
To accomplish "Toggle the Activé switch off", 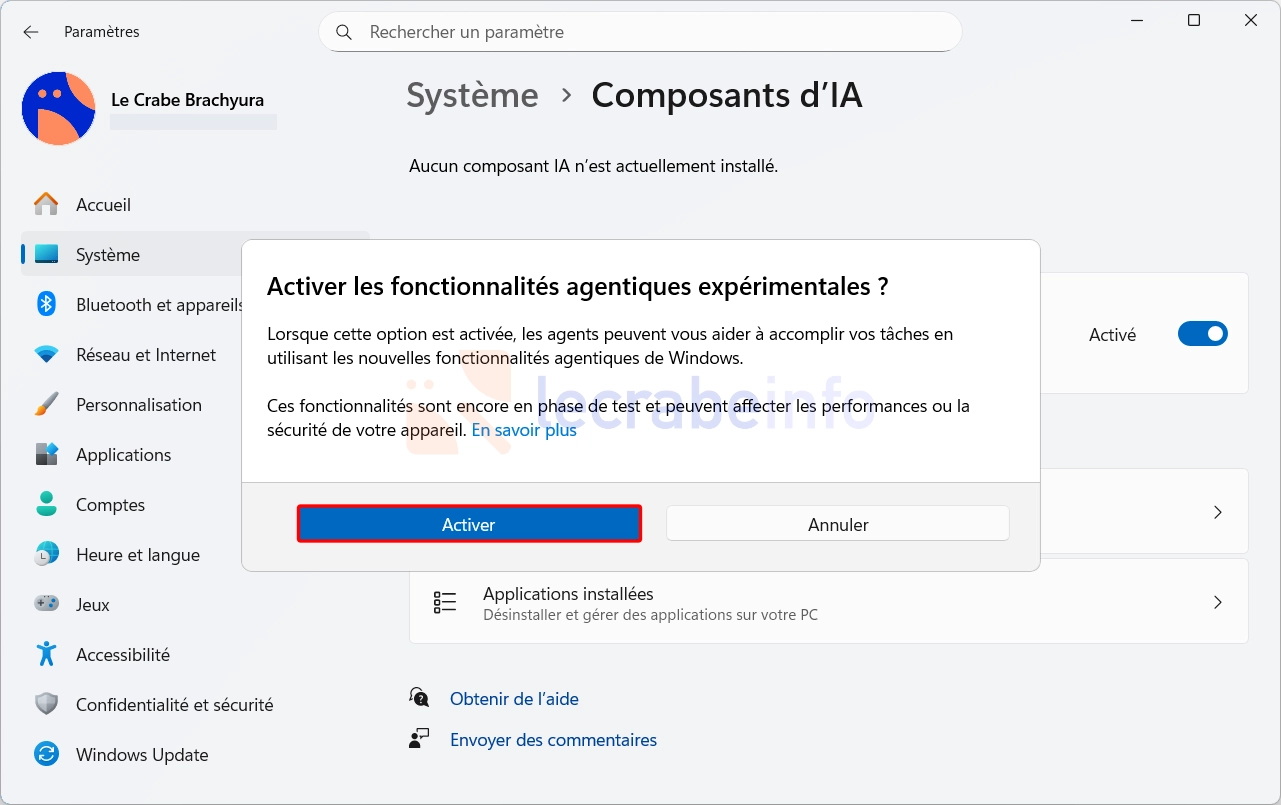I will [1202, 335].
